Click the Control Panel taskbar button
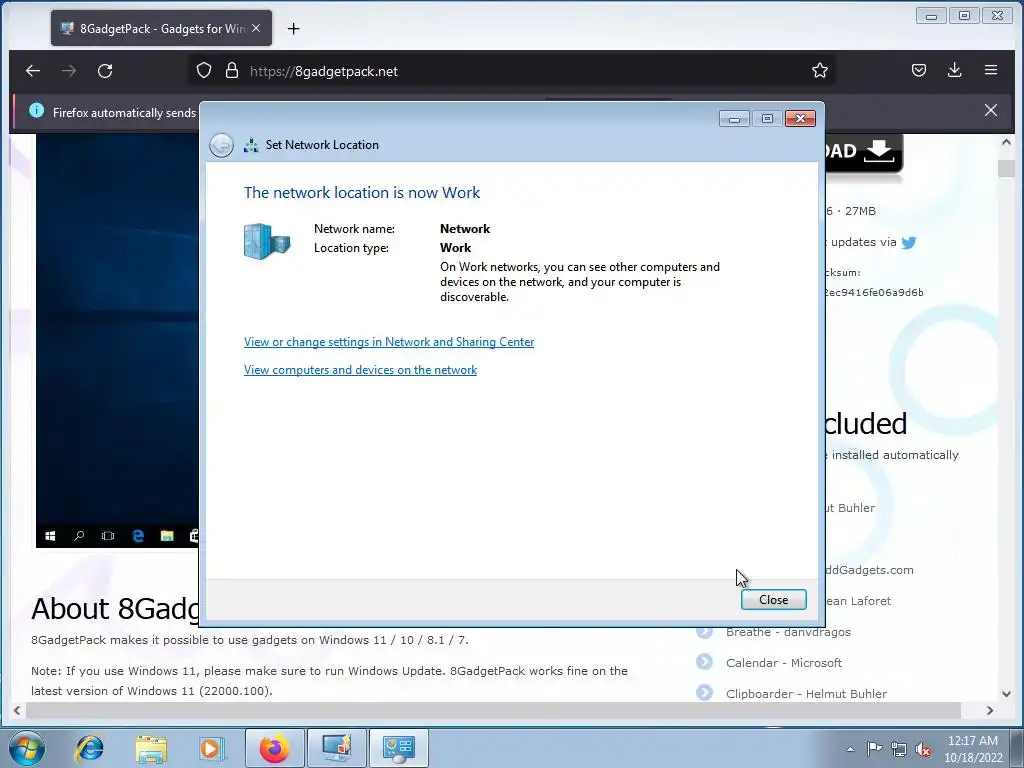Image resolution: width=1024 pixels, height=768 pixels. pos(399,748)
